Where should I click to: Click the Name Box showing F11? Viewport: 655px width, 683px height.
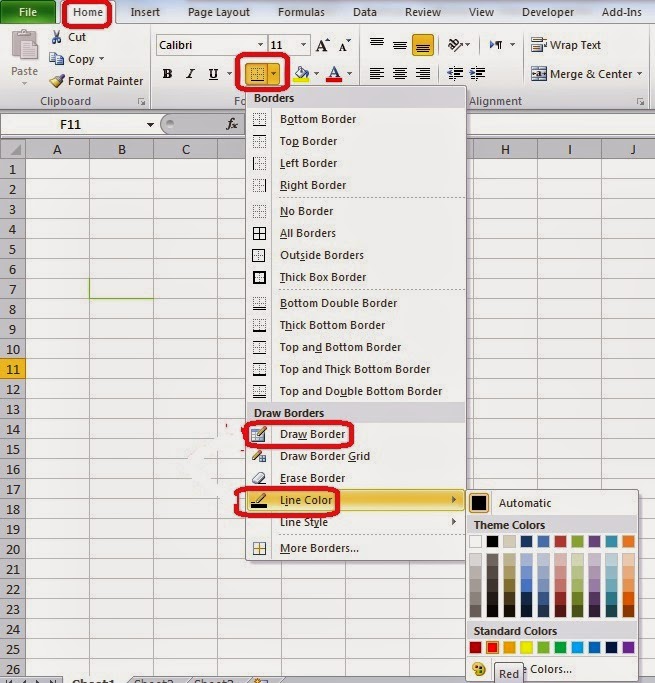point(73,125)
